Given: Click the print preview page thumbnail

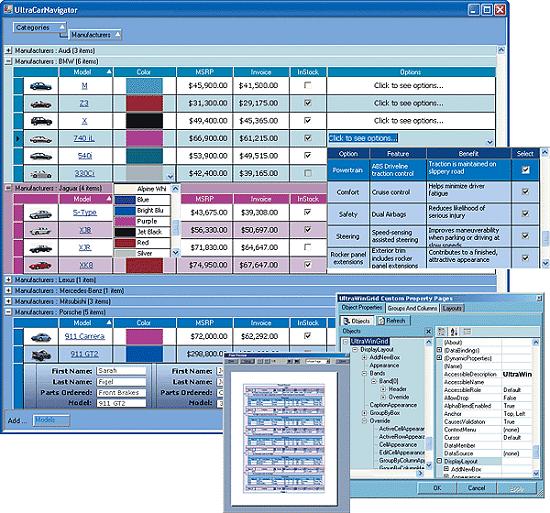Looking at the screenshot, I should tap(284, 438).
